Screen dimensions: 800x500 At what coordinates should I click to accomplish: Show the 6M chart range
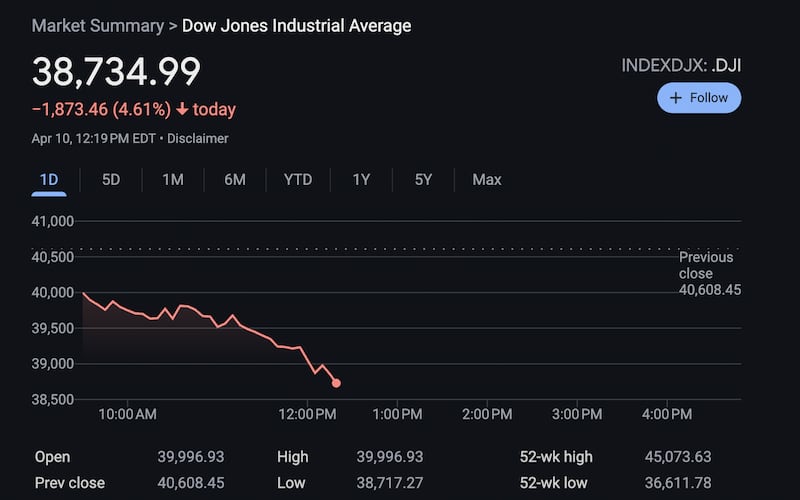coord(235,180)
